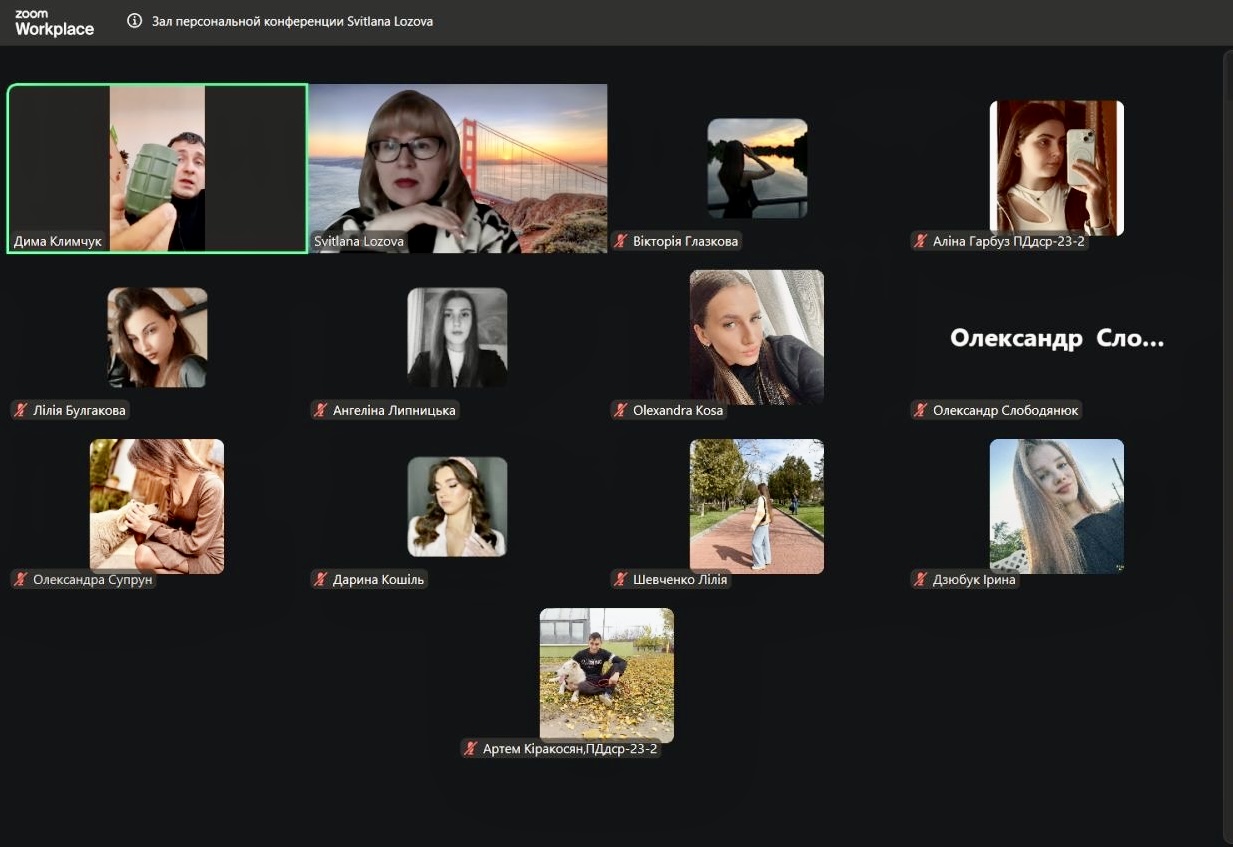Click the meeting title text in header
The width and height of the screenshot is (1233, 847).
292,21
